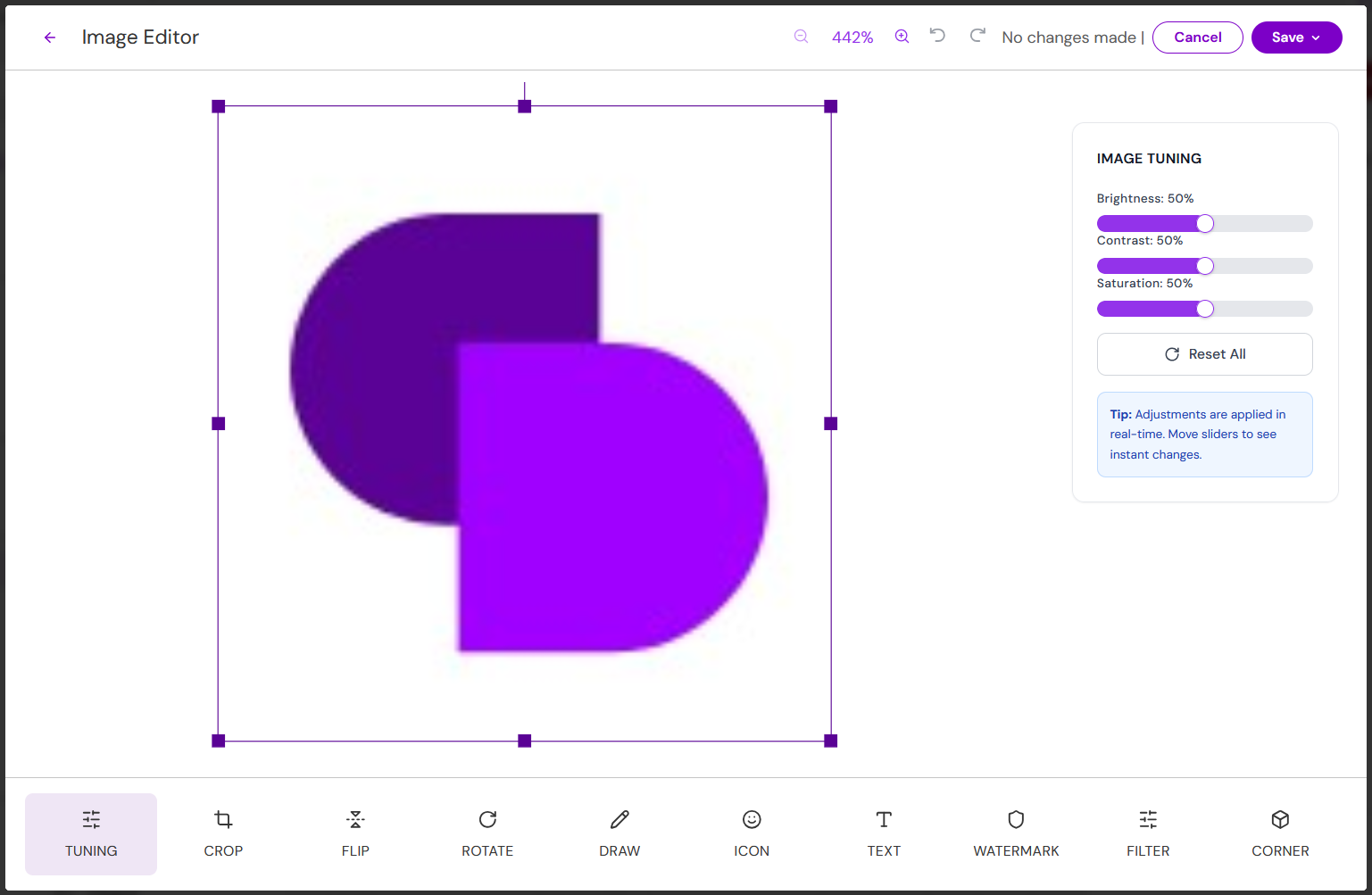Click the 'Contrast: 50%' label
Viewport: 1372px width, 895px height.
click(x=1140, y=240)
